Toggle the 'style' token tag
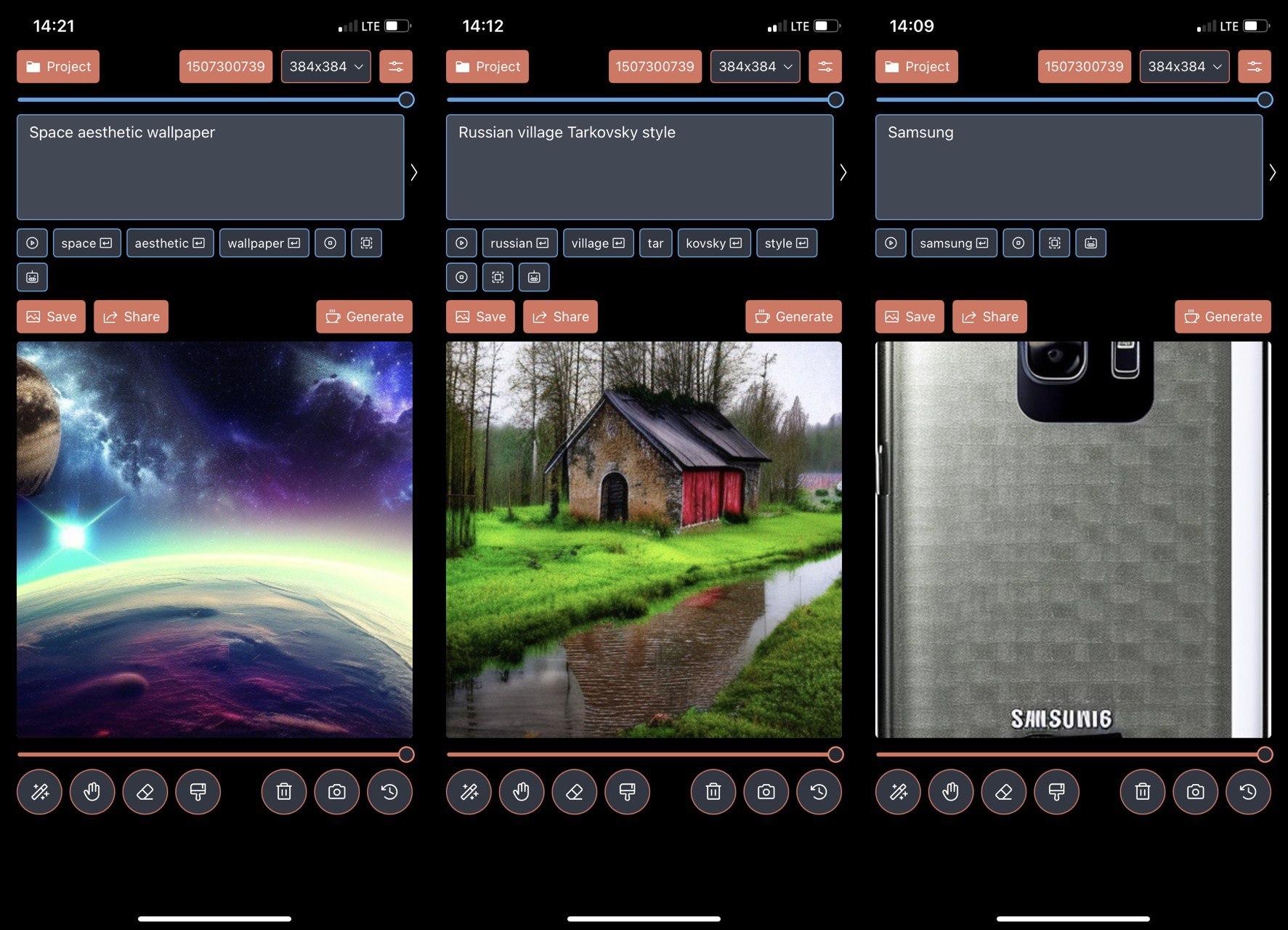Screen dimensions: 1288x930 [x=787, y=243]
